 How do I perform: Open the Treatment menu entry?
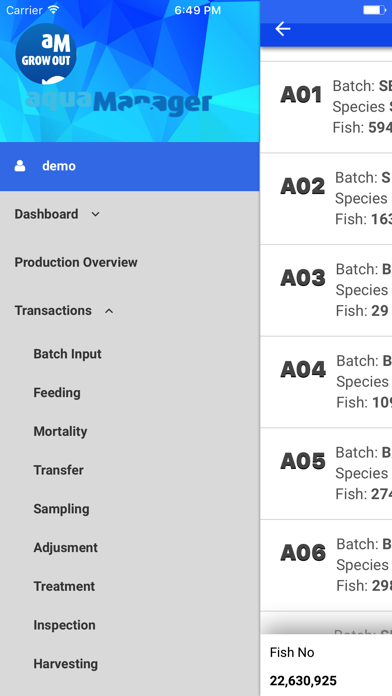pos(64,586)
